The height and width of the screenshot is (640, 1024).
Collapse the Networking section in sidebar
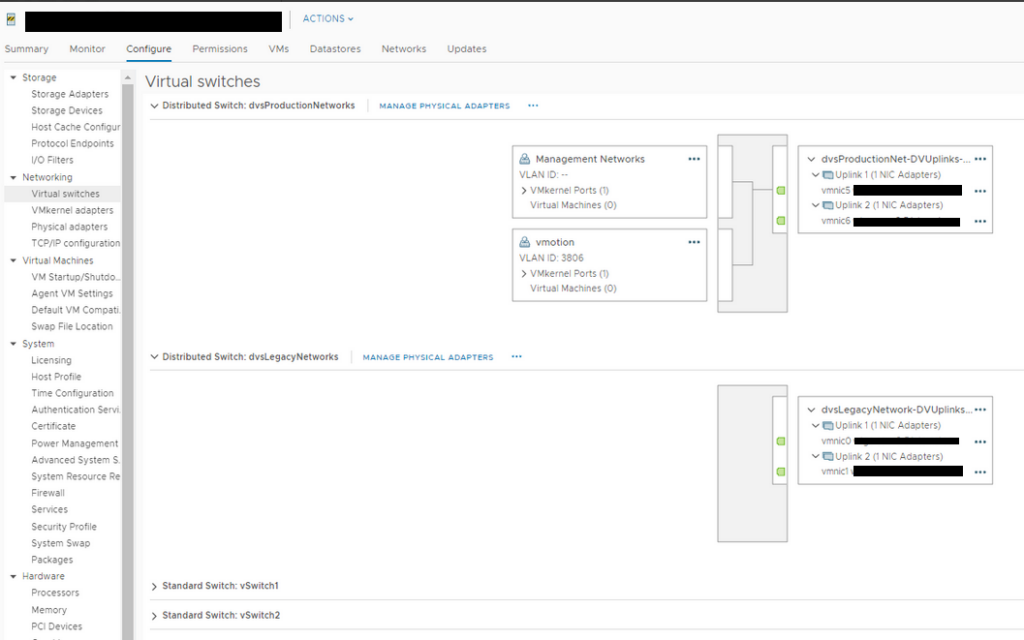point(13,177)
